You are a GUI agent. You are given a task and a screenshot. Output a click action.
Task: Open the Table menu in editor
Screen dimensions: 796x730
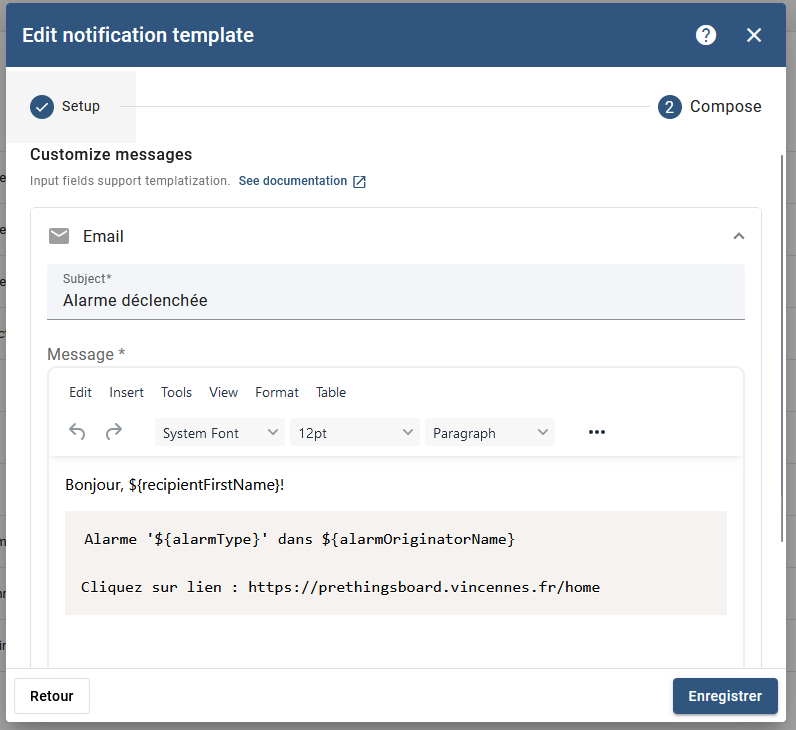tap(330, 392)
